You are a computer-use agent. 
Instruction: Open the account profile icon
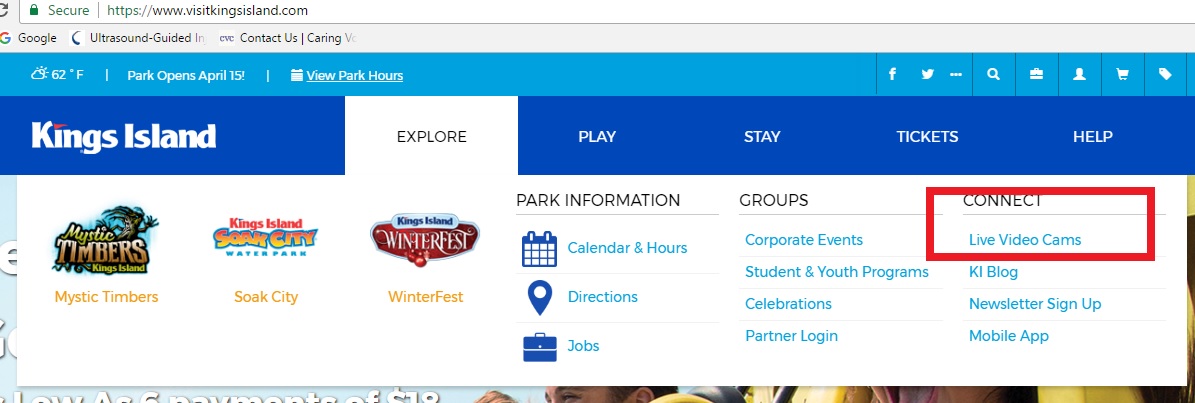(1079, 75)
